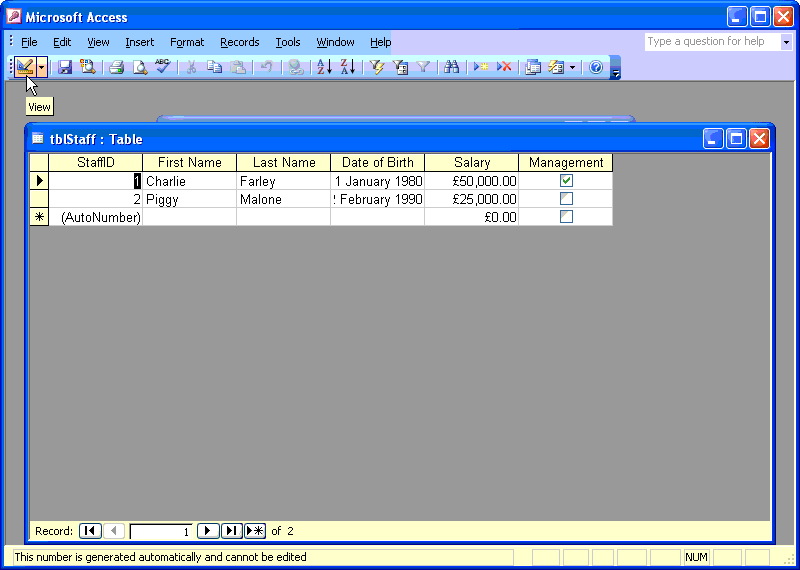This screenshot has width=800, height=570.
Task: Click the (AutoNumber) cell
Action: click(x=95, y=217)
